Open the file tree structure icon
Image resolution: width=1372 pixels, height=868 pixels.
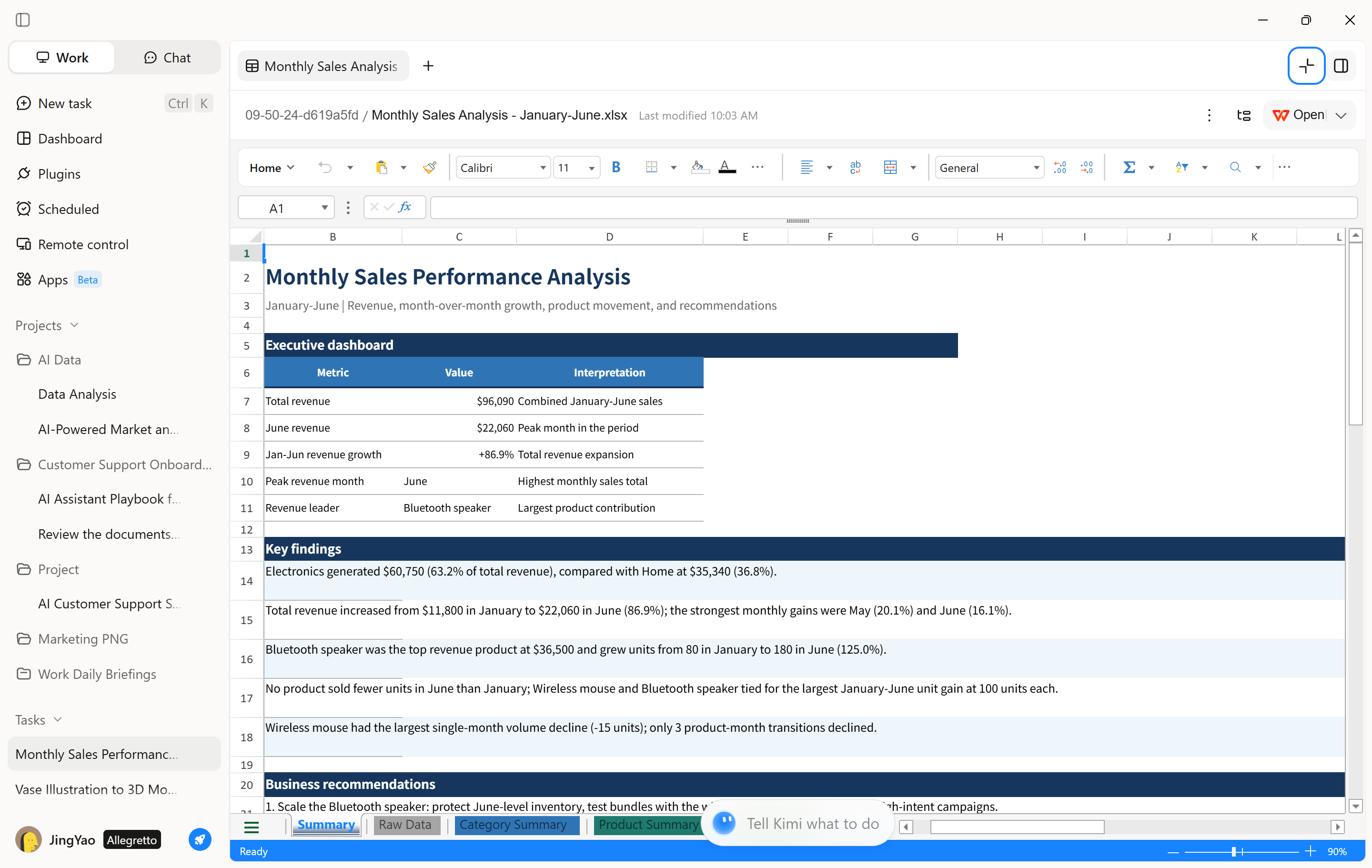[1243, 116]
